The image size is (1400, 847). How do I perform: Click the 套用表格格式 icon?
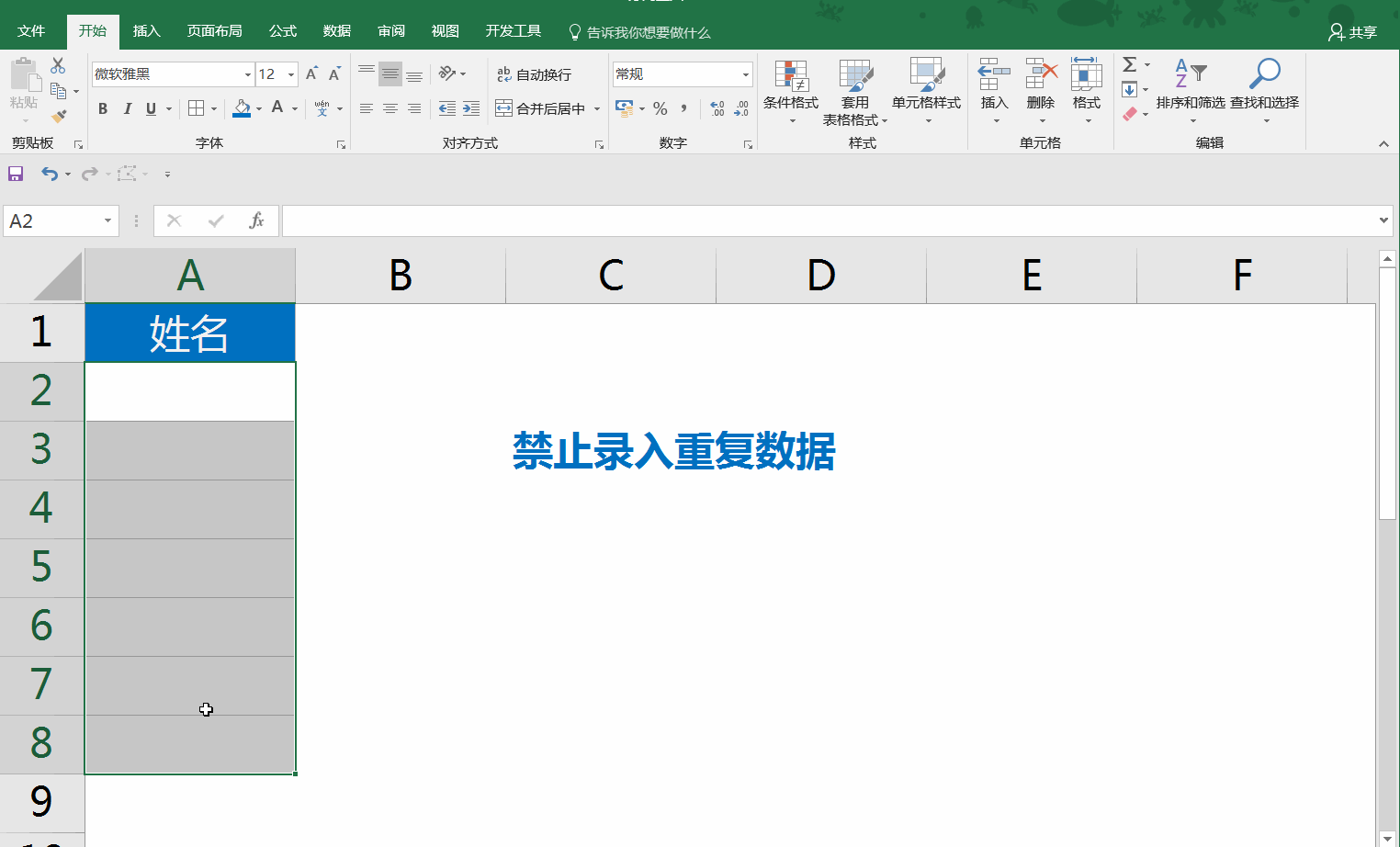tap(855, 89)
